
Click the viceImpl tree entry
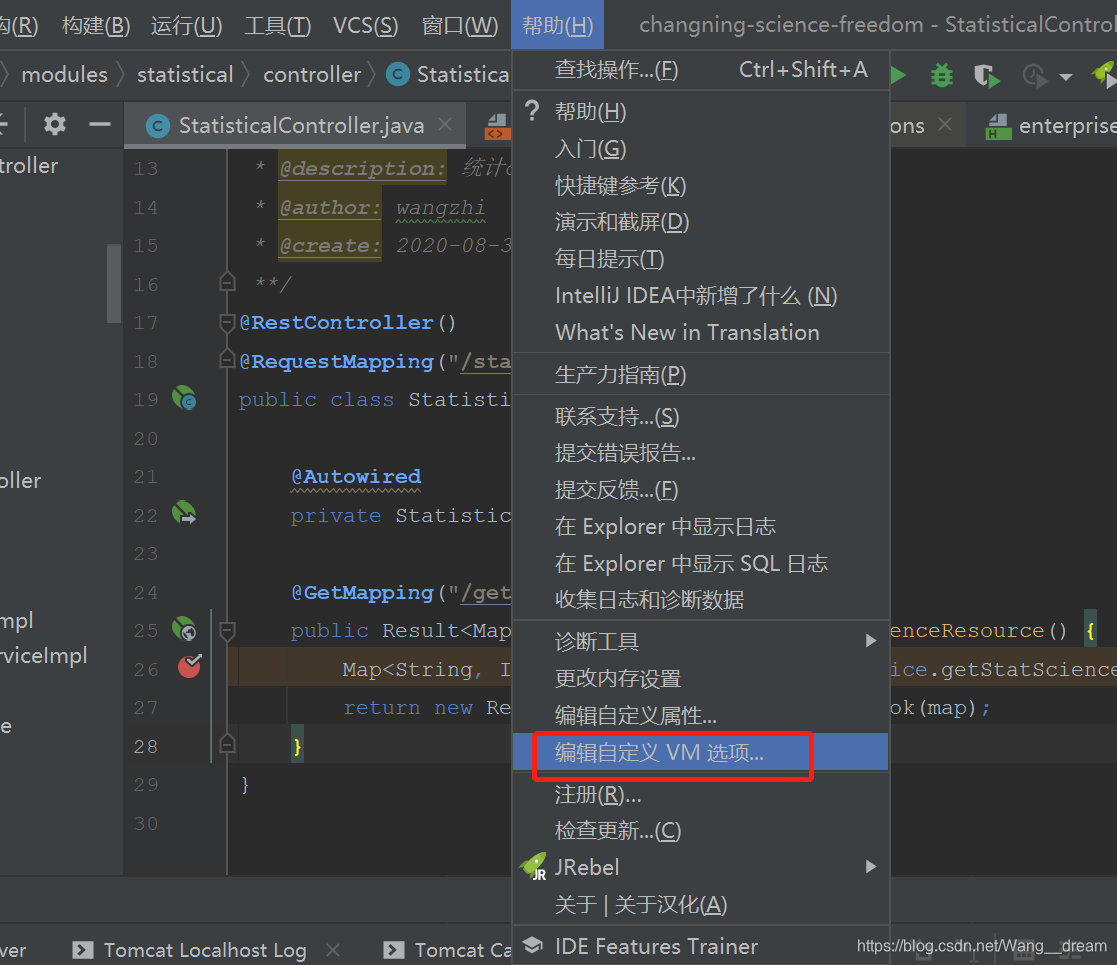43,655
